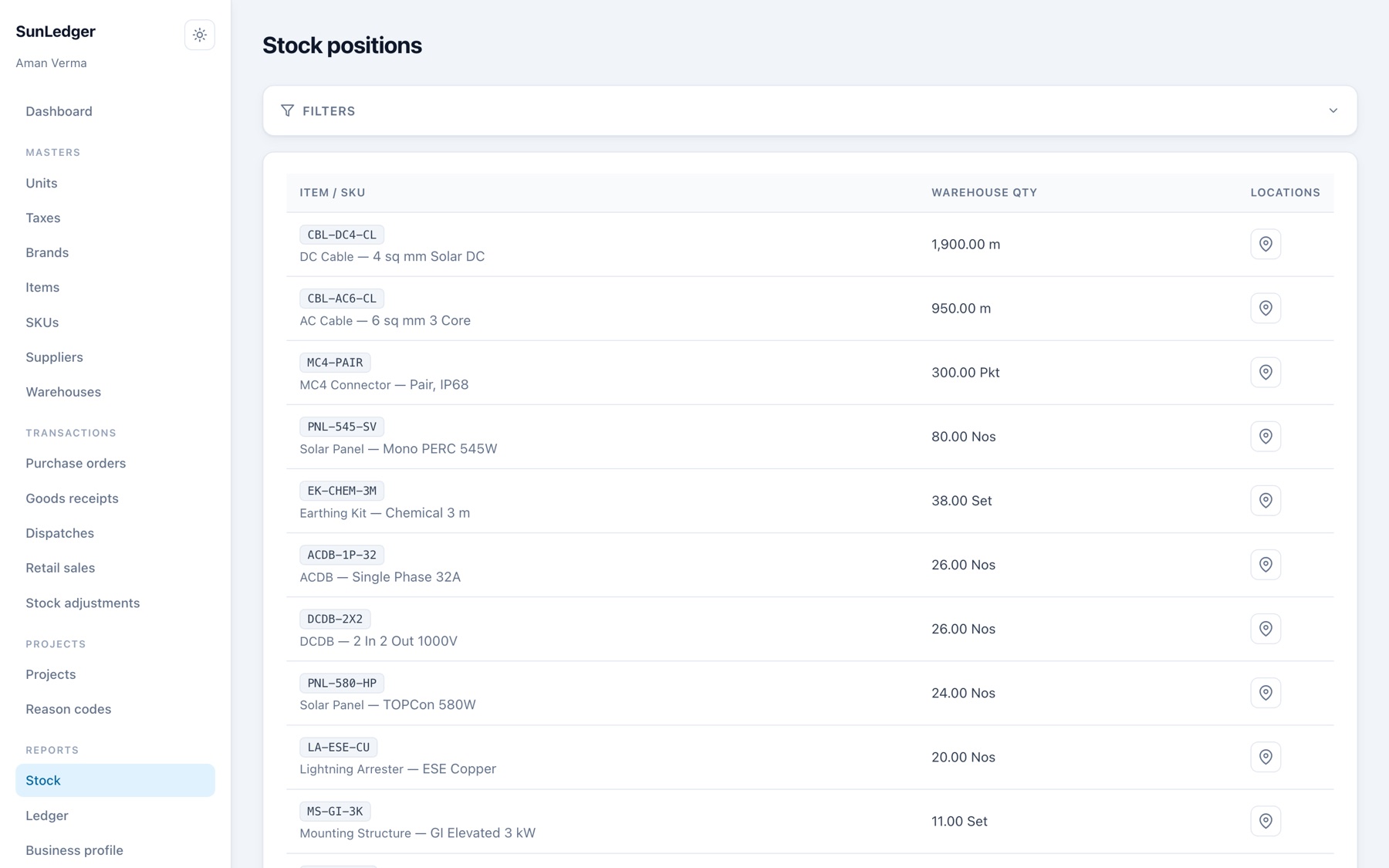The width and height of the screenshot is (1389, 868).
Task: Click location pin for DCDB-2X2
Action: (x=1266, y=628)
